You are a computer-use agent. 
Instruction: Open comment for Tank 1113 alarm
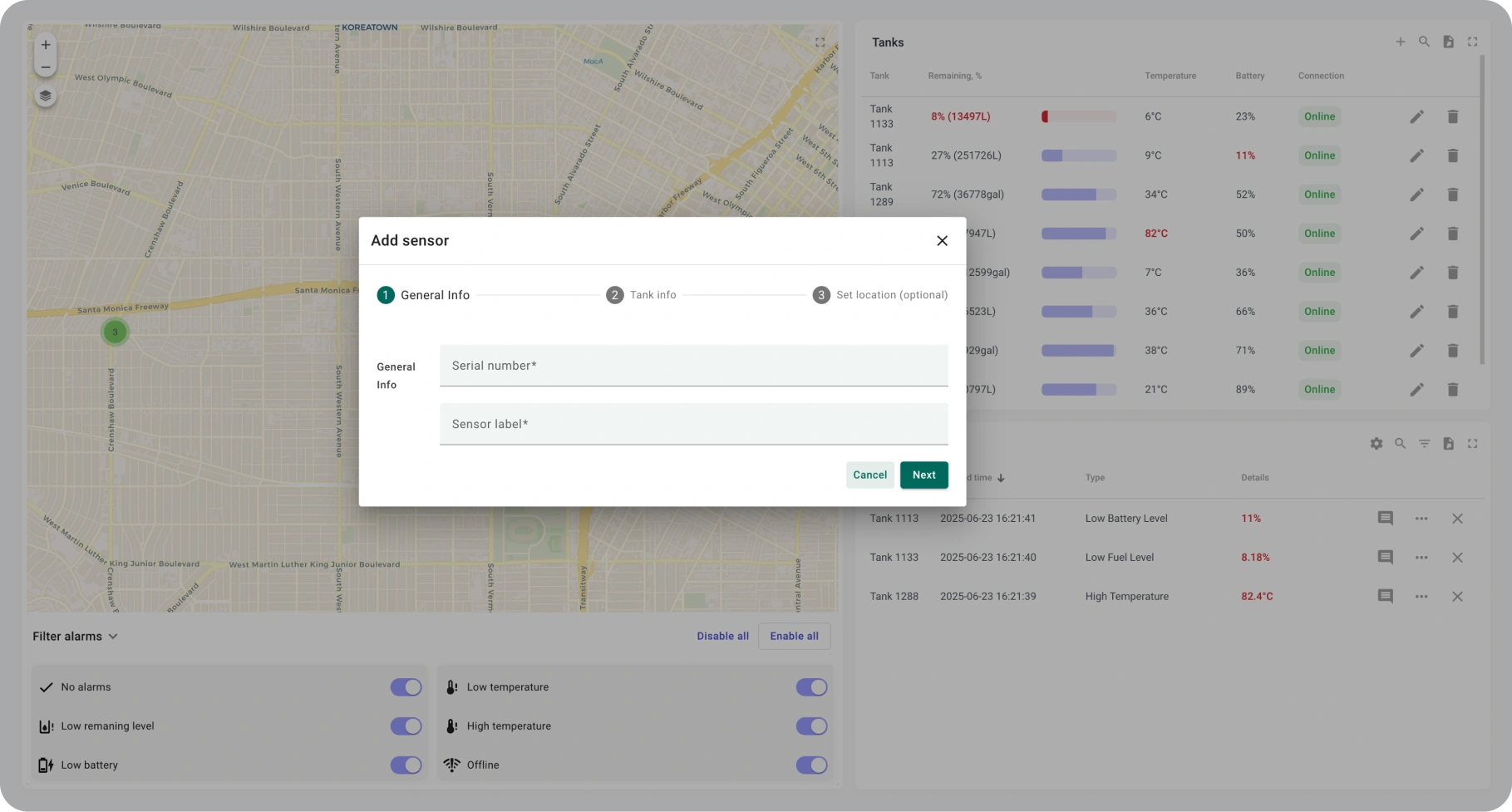coord(1385,519)
